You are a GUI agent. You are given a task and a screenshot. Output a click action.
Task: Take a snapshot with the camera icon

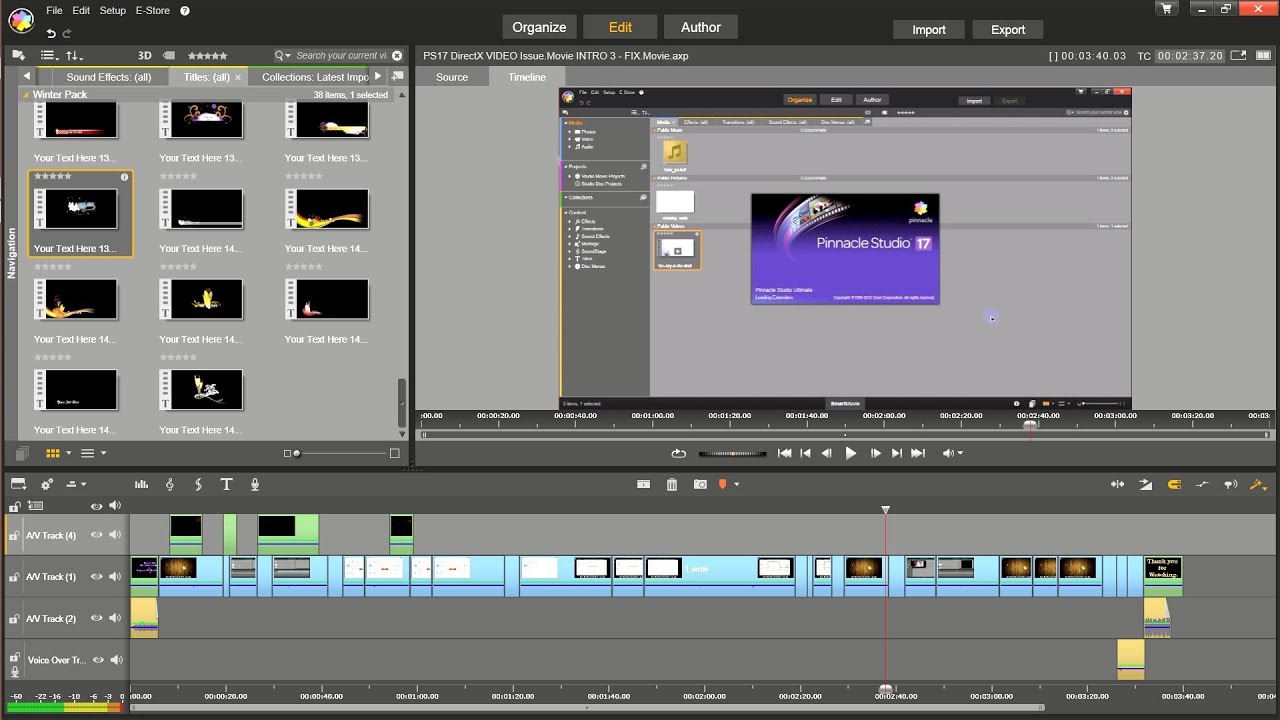[700, 484]
